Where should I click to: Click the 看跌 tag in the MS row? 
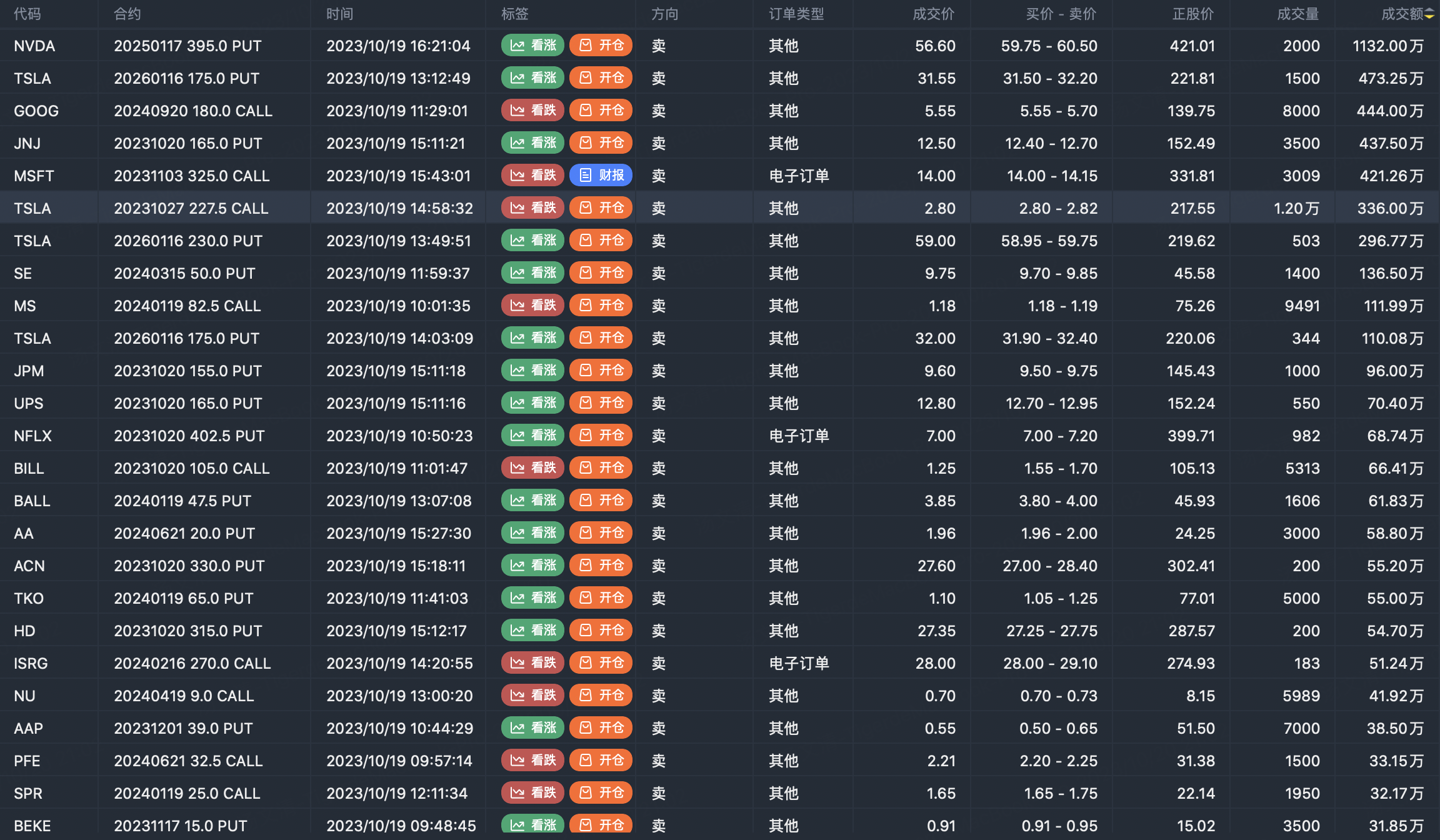pos(532,305)
